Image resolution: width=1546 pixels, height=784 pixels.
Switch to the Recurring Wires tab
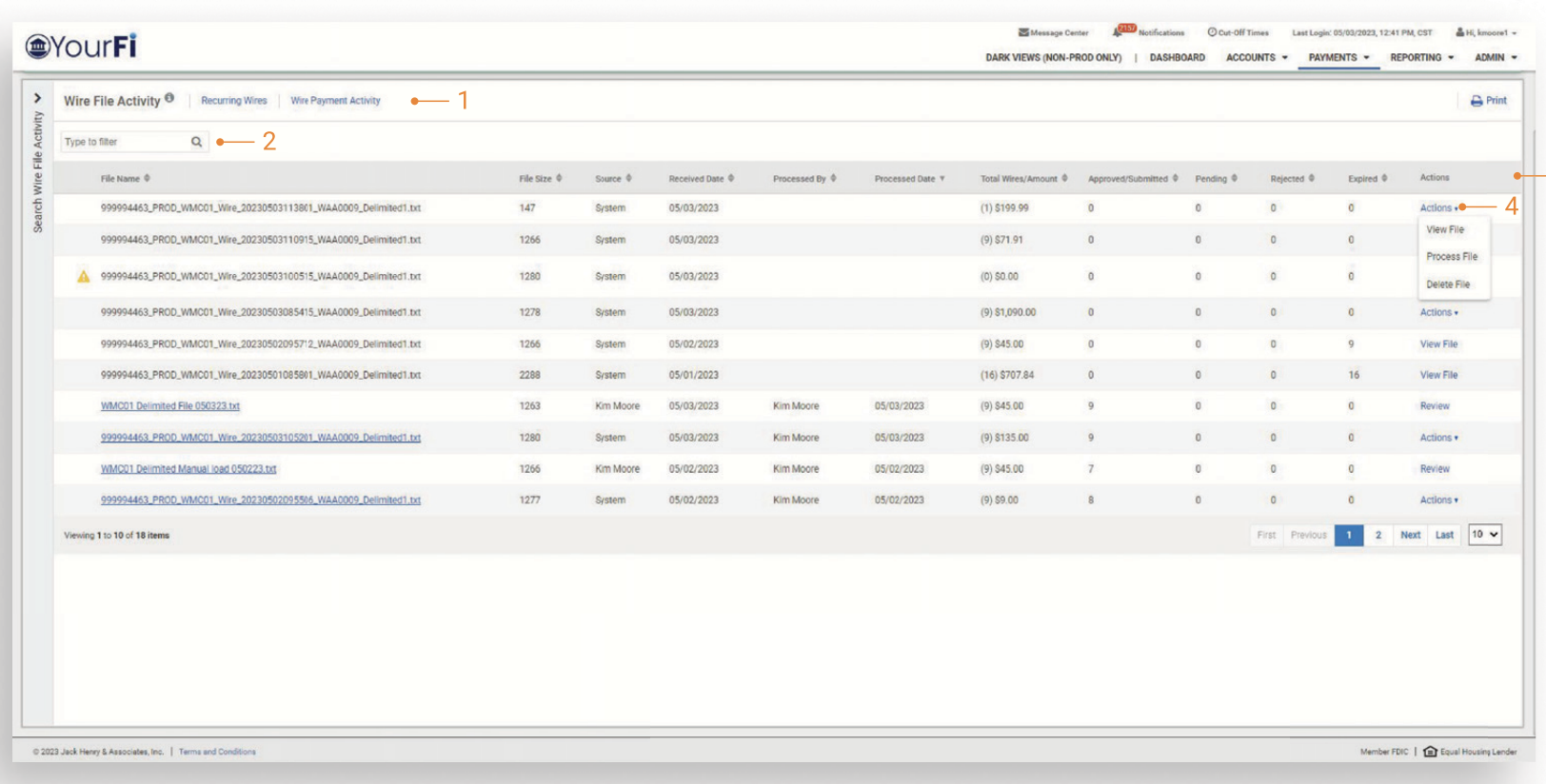point(234,101)
